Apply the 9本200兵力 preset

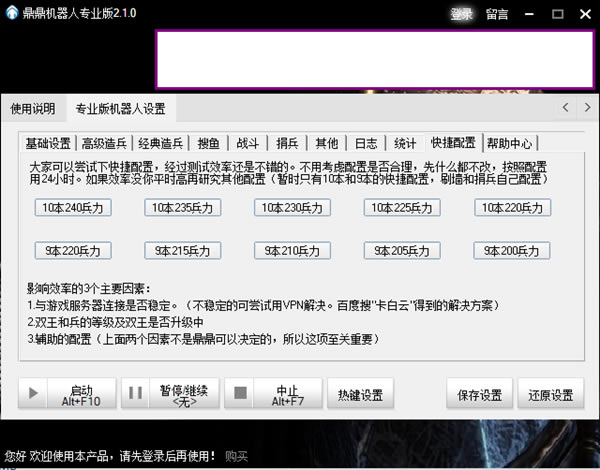pos(512,251)
